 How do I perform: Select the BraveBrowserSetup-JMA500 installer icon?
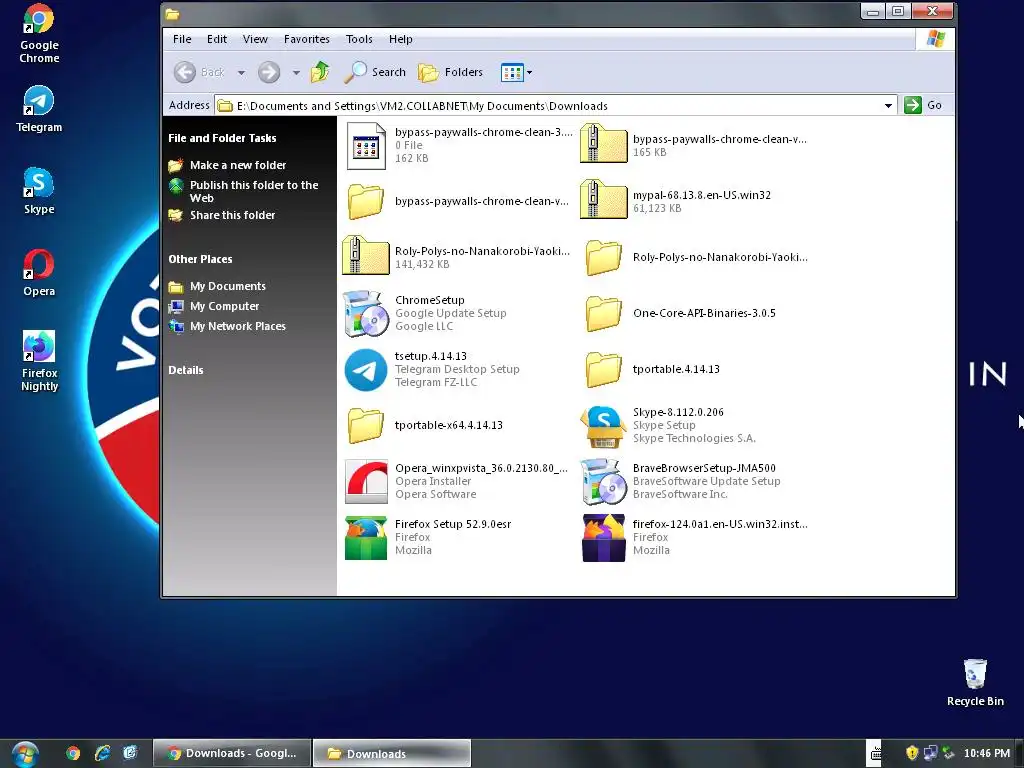click(x=603, y=481)
